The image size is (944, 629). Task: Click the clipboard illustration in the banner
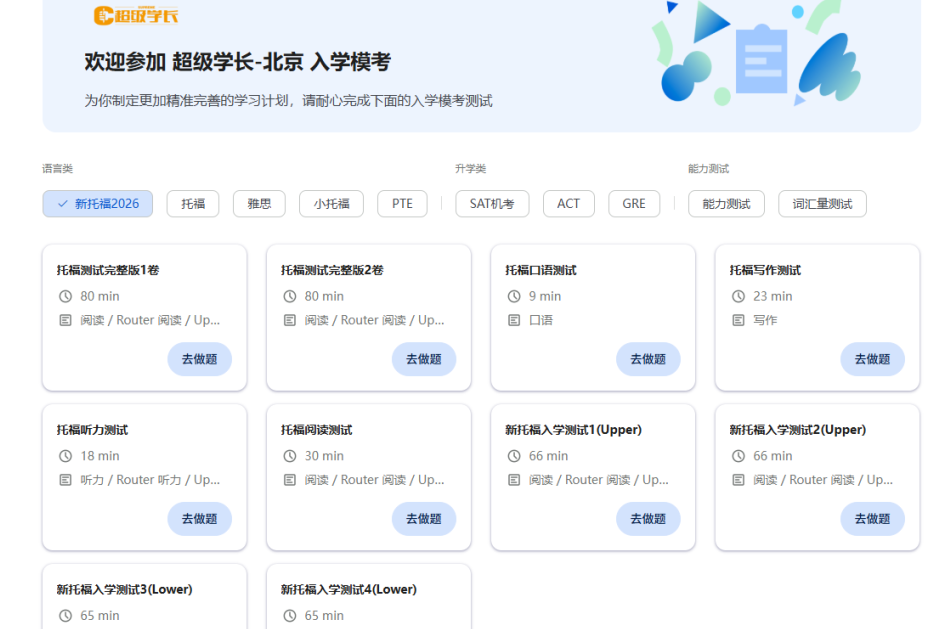761,59
